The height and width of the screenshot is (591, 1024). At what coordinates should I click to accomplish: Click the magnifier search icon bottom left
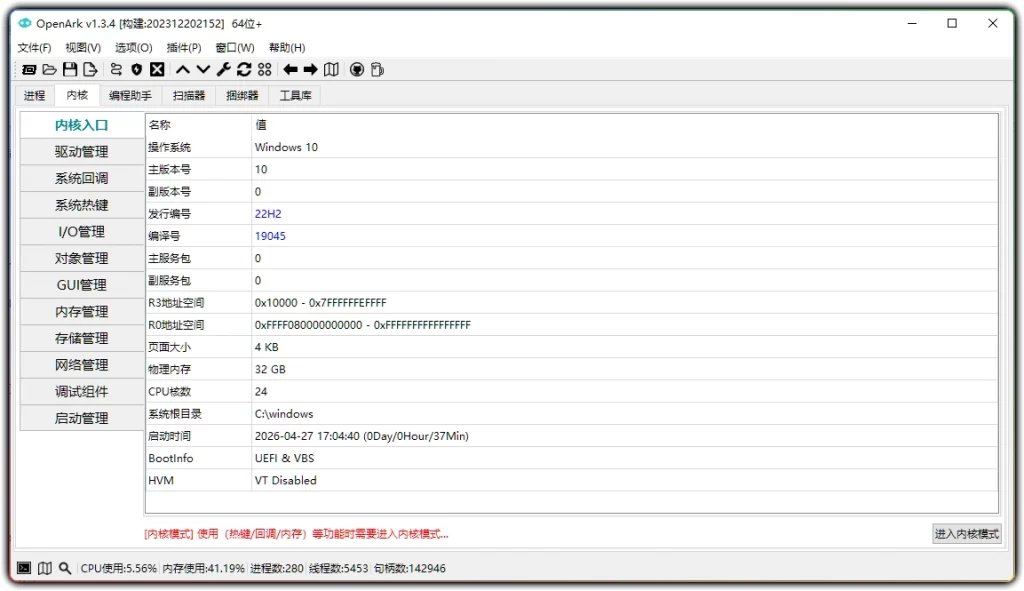(64, 567)
